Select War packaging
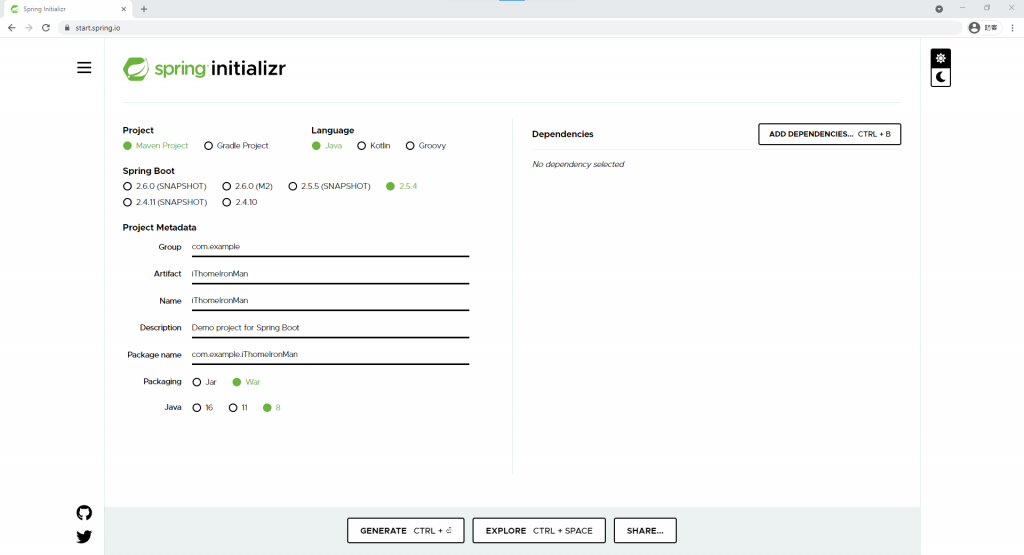The image size is (1024, 555). pyautogui.click(x=246, y=382)
